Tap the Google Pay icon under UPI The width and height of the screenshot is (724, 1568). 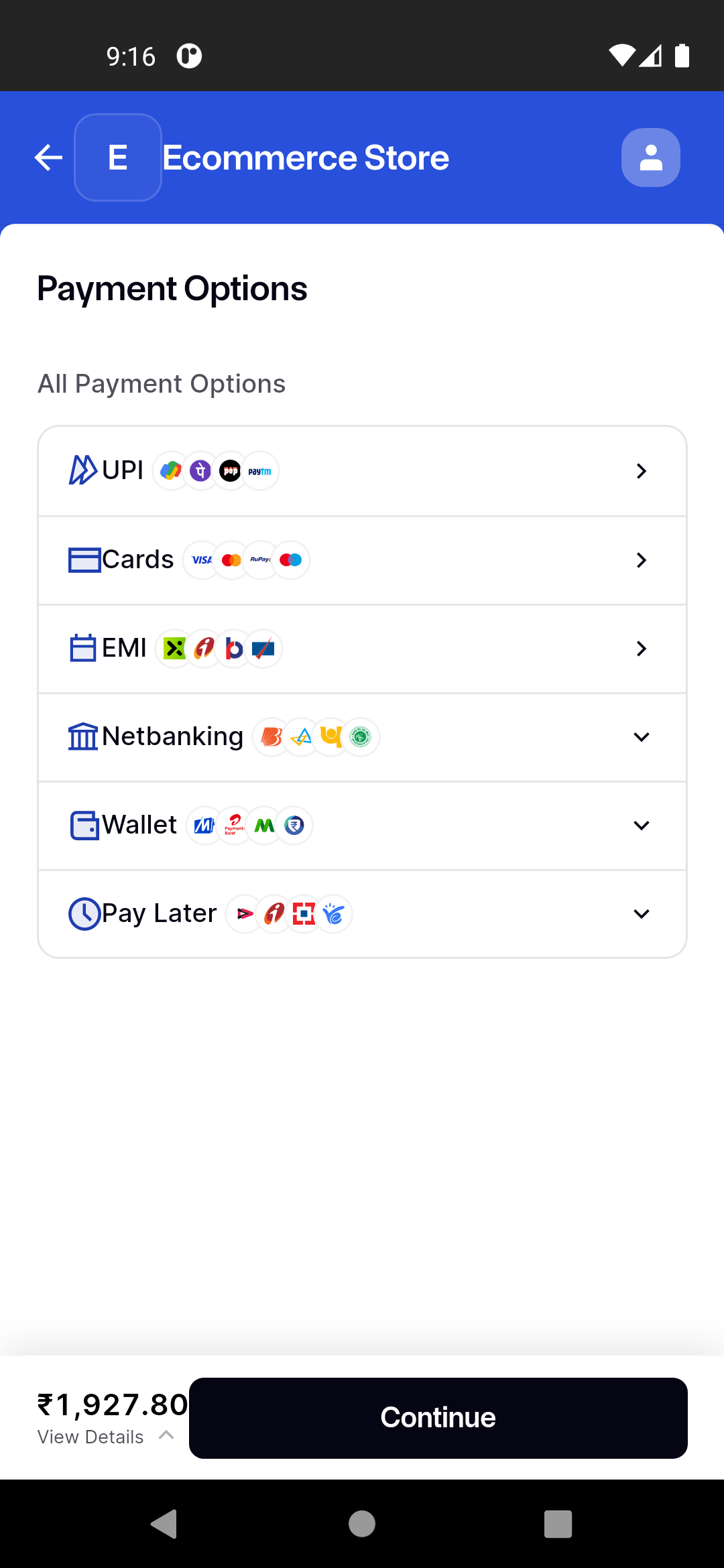point(171,471)
